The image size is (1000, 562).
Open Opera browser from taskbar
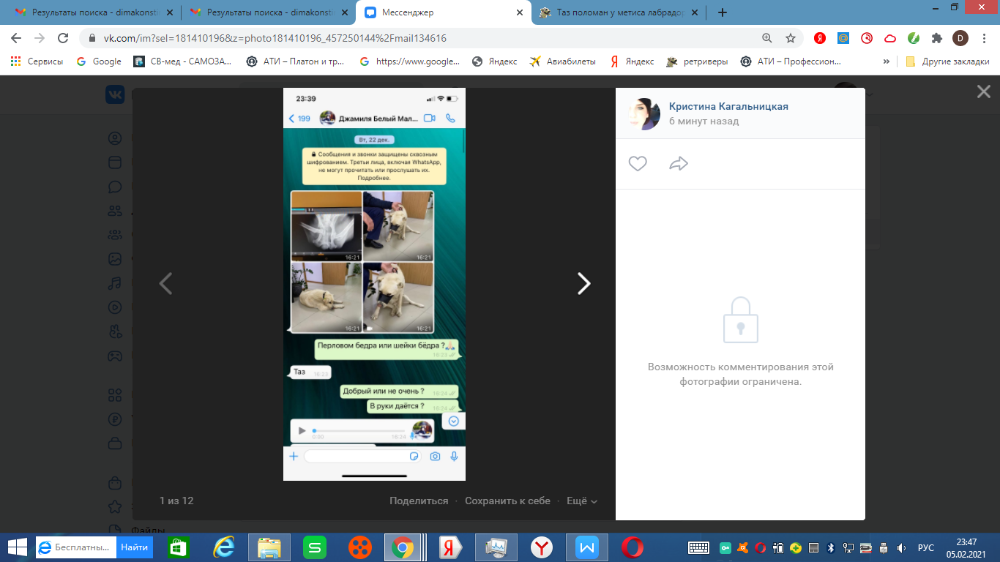[632, 547]
